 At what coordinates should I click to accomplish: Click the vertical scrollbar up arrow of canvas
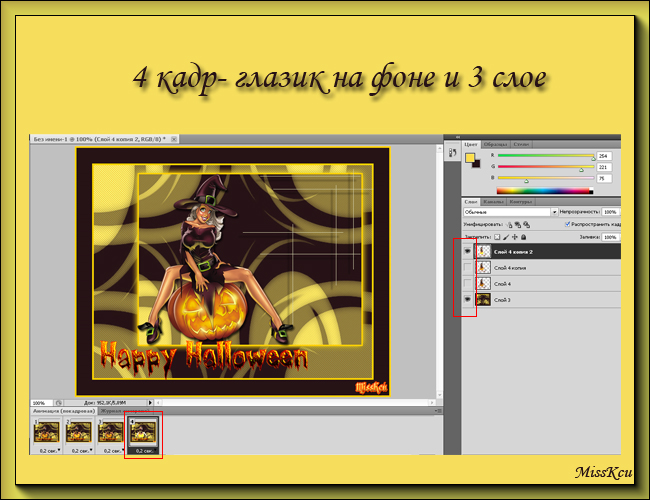(439, 148)
